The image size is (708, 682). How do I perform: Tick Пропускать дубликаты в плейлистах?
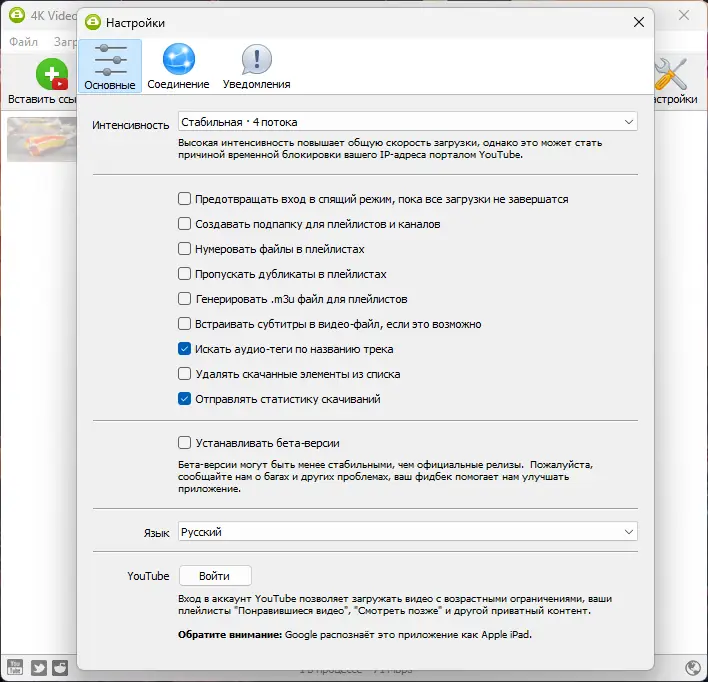[184, 274]
